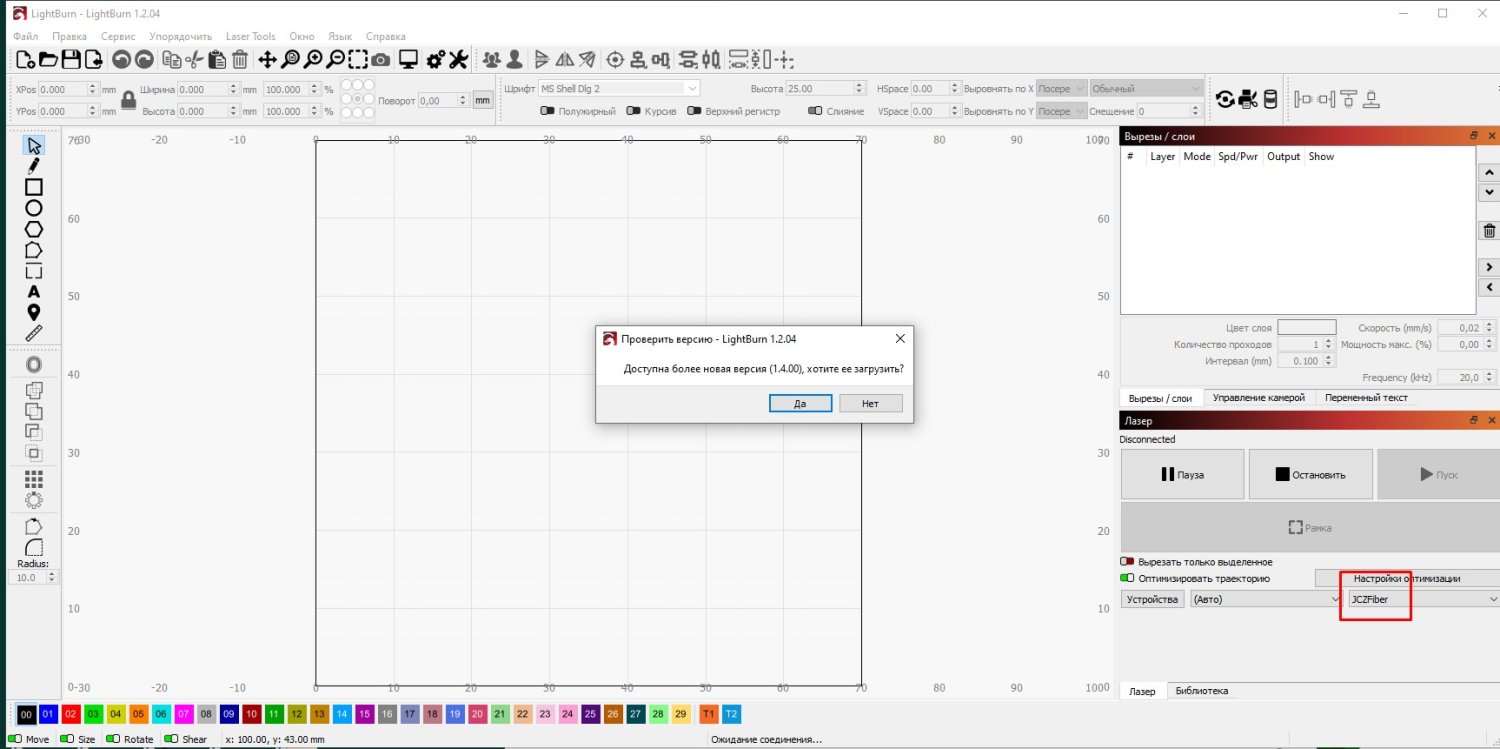Save project with floppy disk icon
Image resolution: width=1500 pixels, height=749 pixels.
tap(71, 60)
